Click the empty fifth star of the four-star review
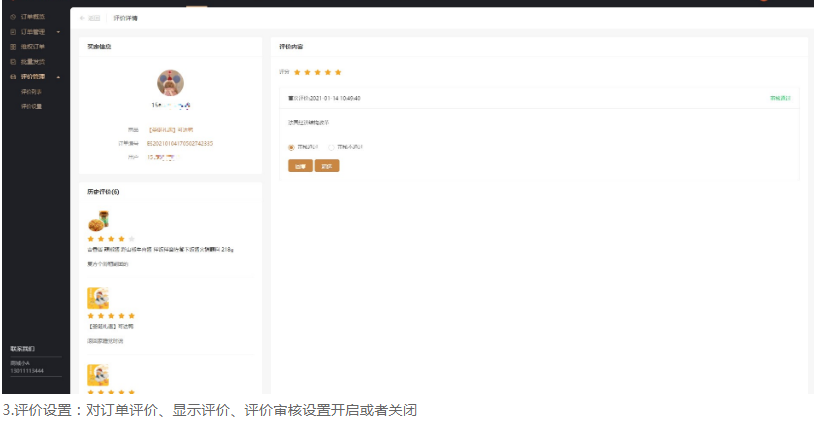Viewport: 814px width, 430px height. [x=131, y=239]
